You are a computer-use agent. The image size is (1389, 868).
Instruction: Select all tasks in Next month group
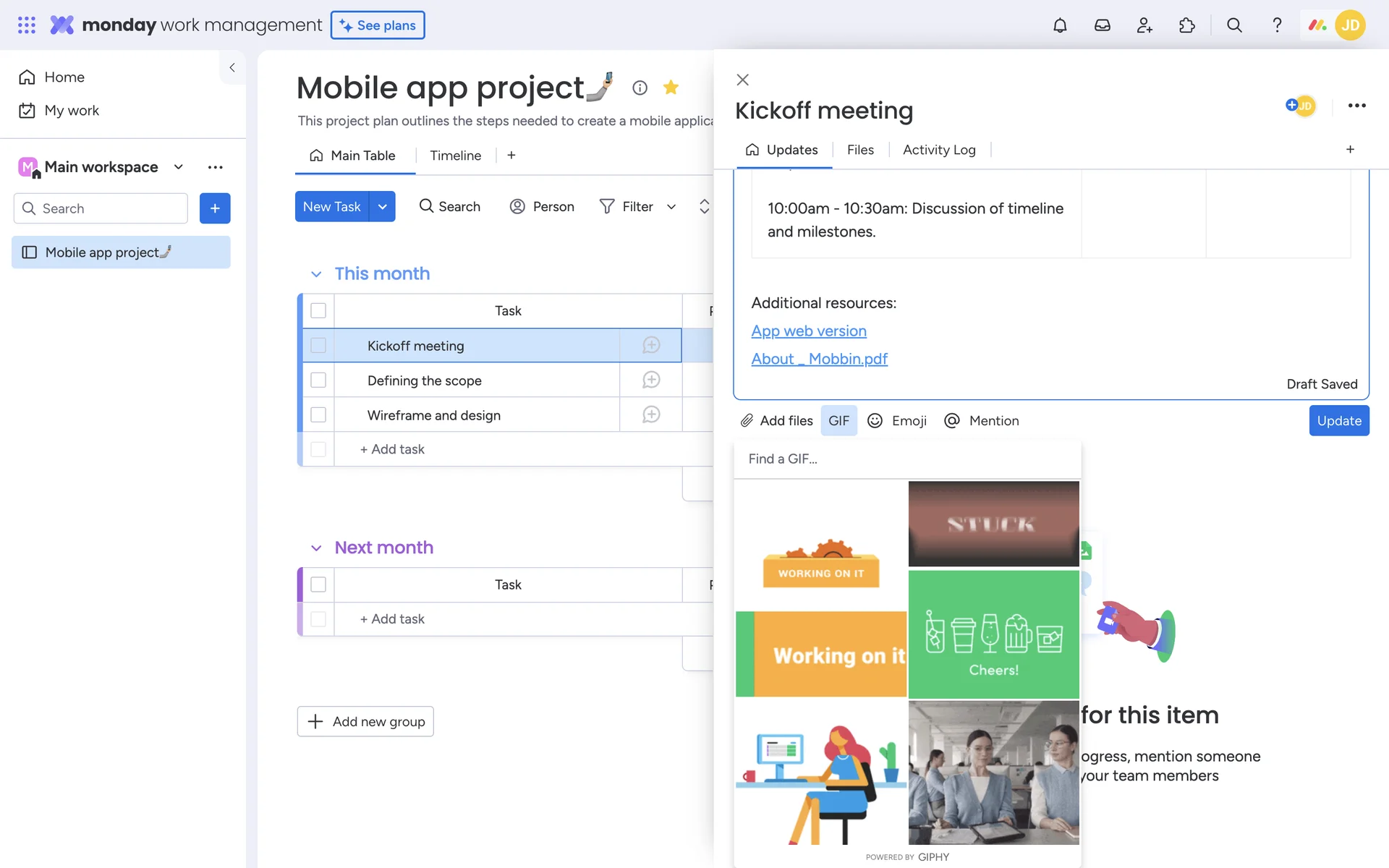tap(318, 584)
